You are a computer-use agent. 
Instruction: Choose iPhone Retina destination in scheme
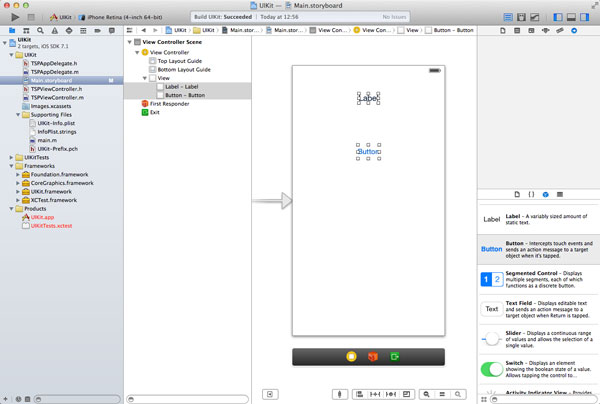(x=121, y=17)
